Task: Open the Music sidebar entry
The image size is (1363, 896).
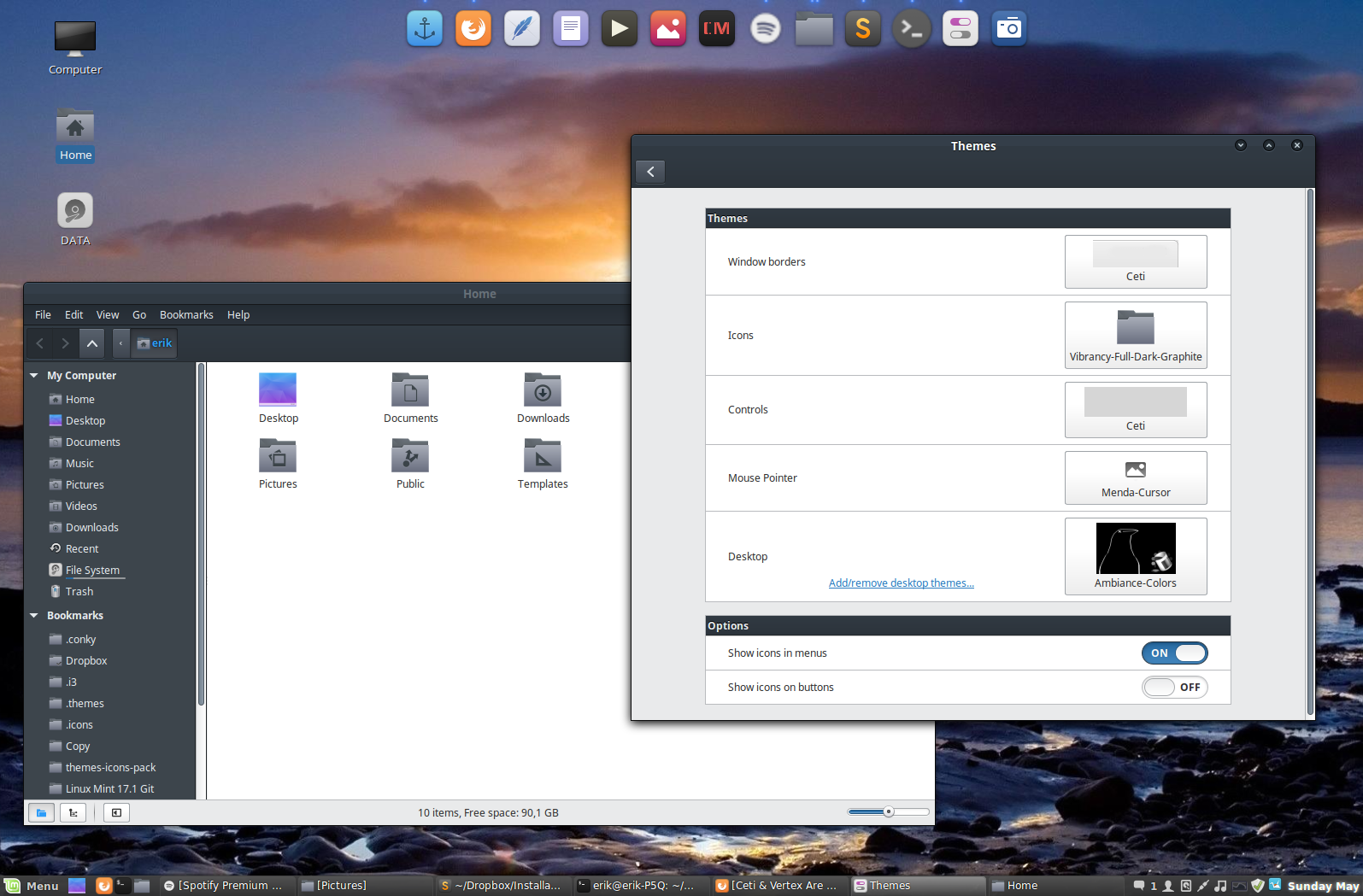Action: (x=72, y=464)
